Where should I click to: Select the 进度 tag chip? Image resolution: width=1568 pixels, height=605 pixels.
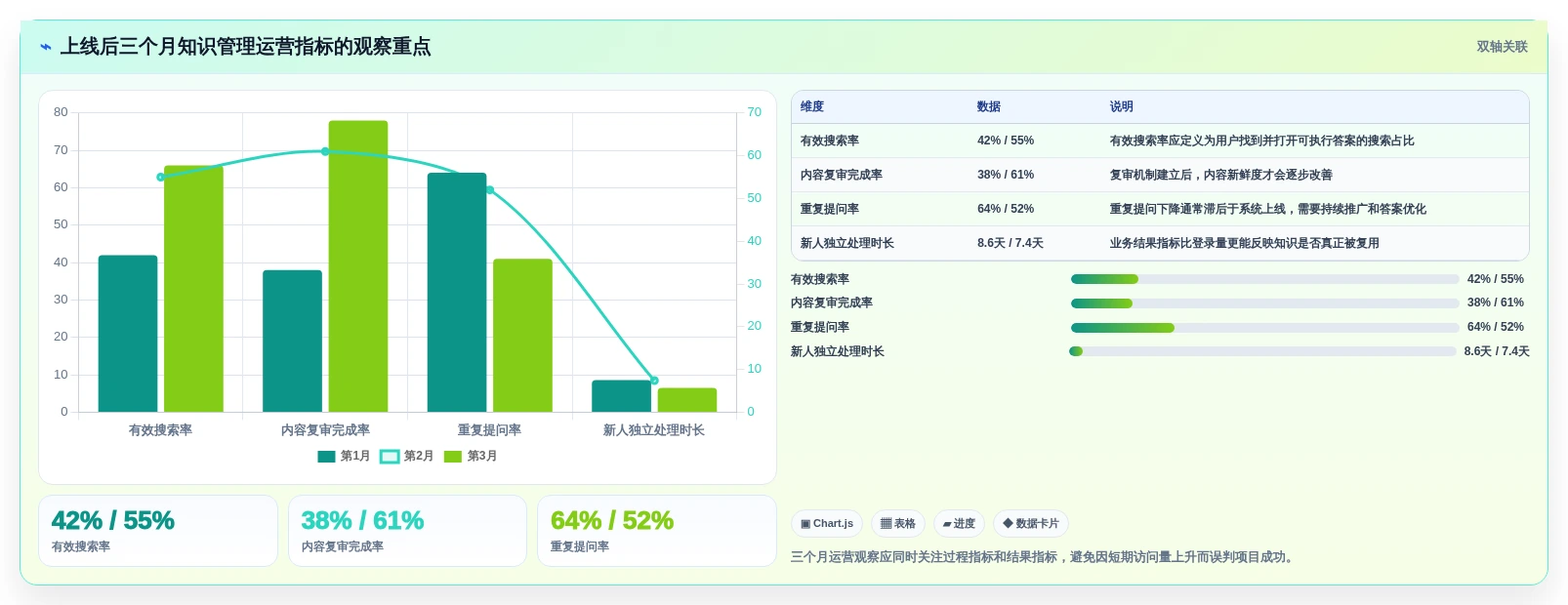959,524
